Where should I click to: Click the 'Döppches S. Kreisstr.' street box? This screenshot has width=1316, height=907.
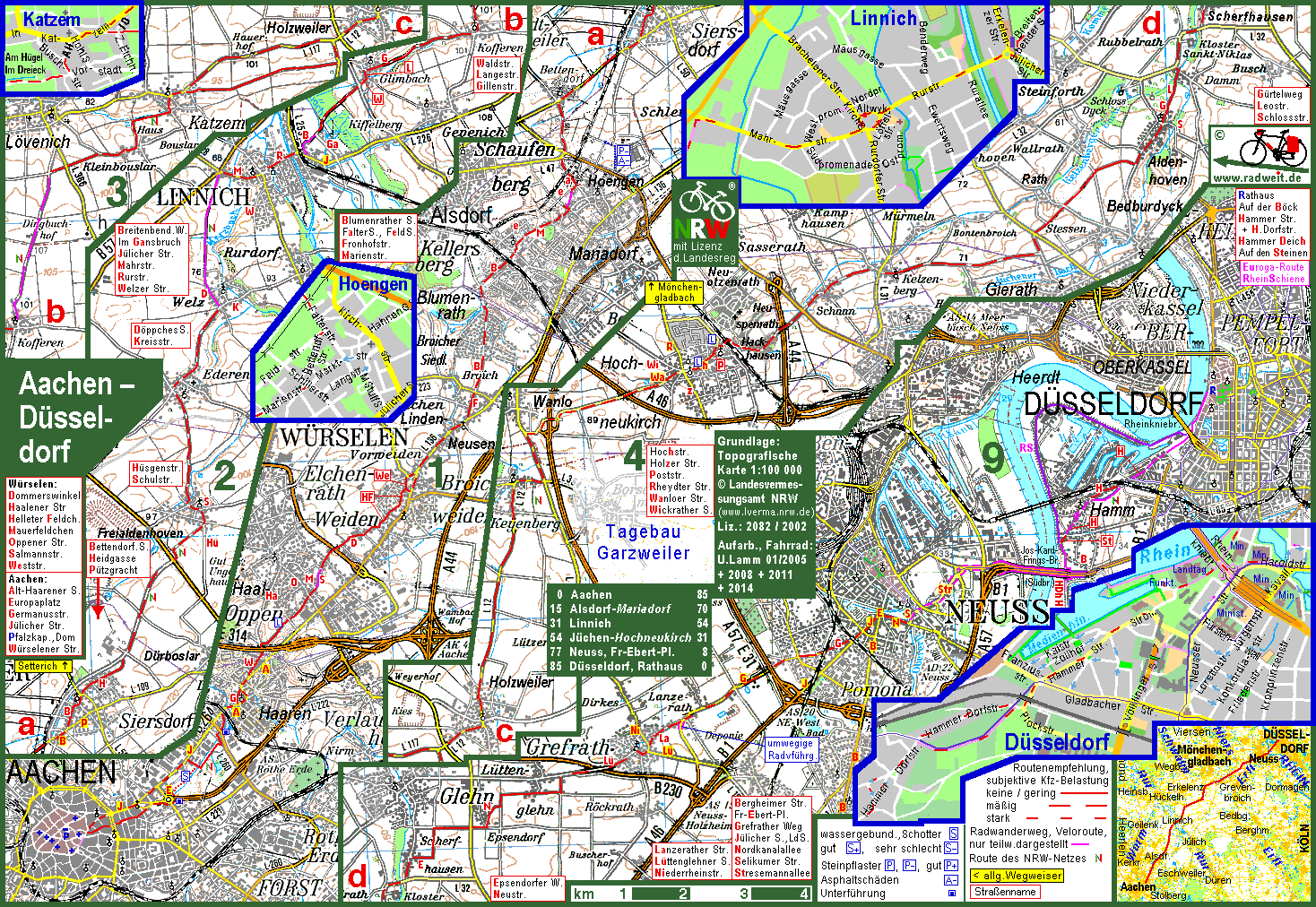point(160,335)
